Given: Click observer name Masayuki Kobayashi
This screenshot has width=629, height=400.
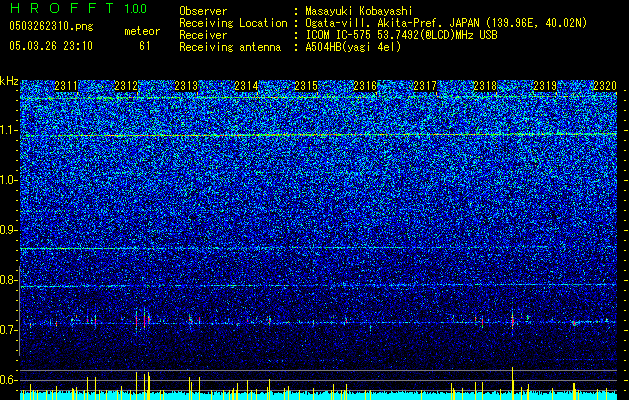Looking at the screenshot, I should [x=359, y=11].
